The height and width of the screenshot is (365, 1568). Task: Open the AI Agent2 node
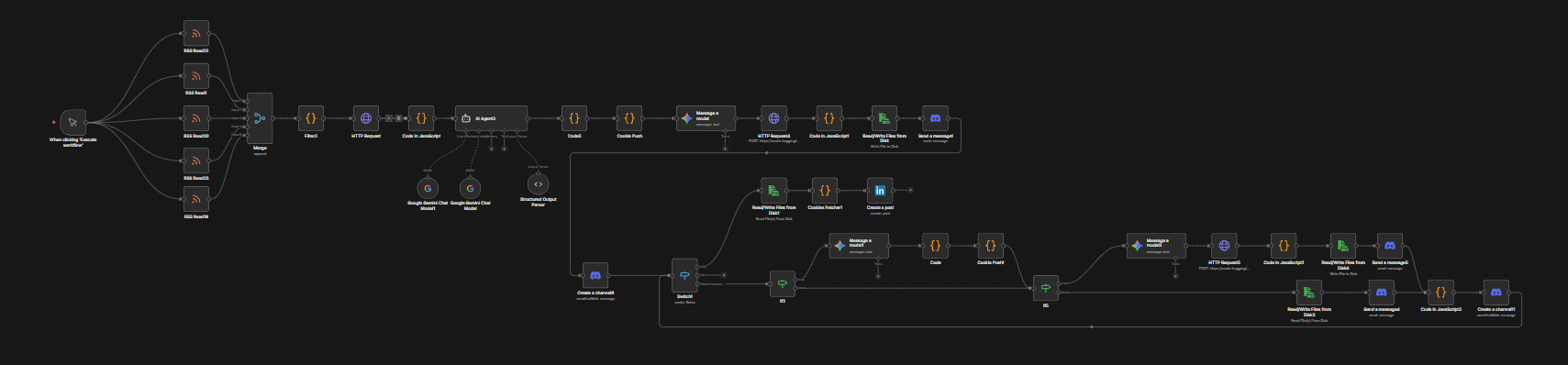coord(492,118)
